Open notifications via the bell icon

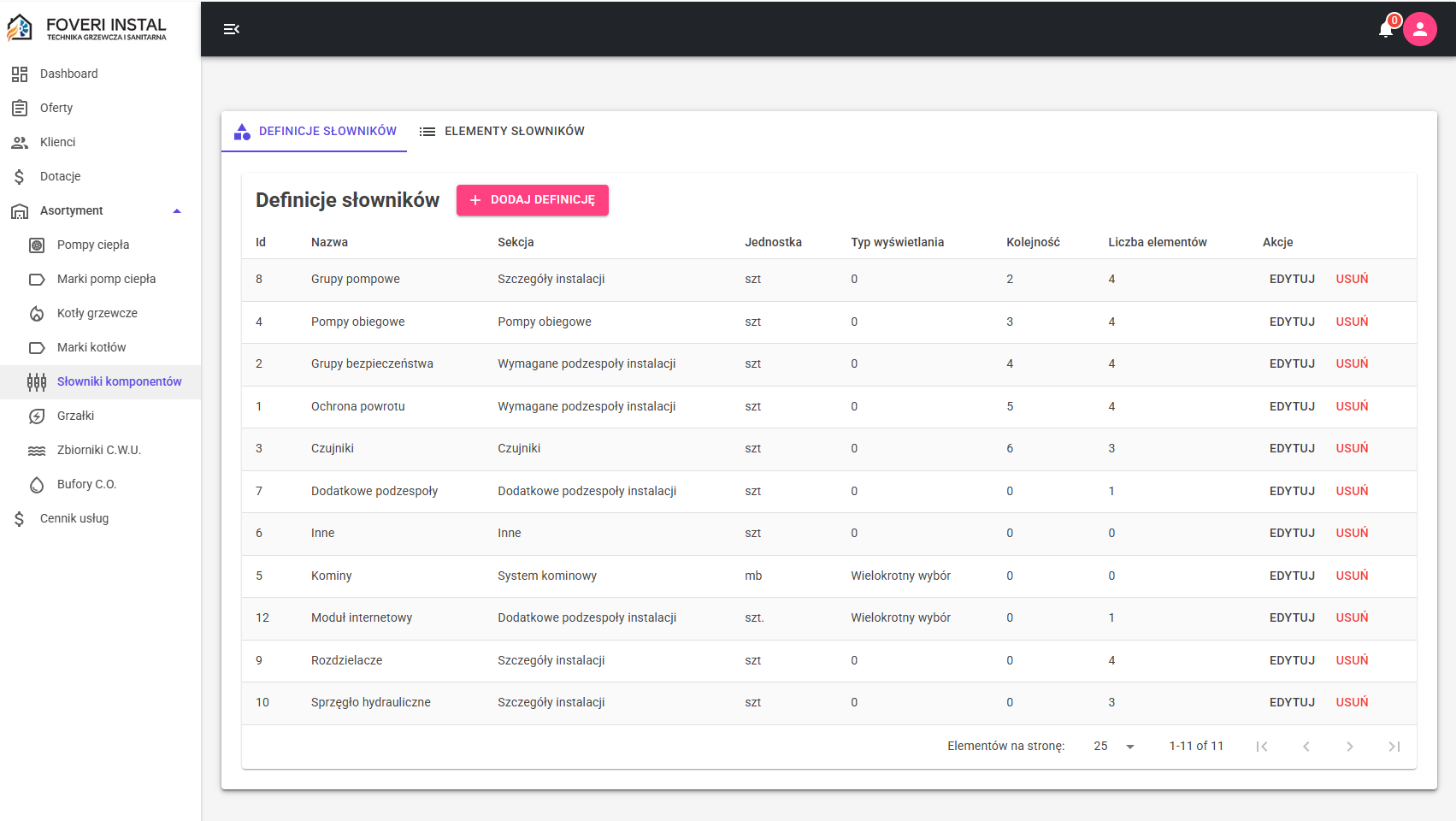(x=1386, y=29)
